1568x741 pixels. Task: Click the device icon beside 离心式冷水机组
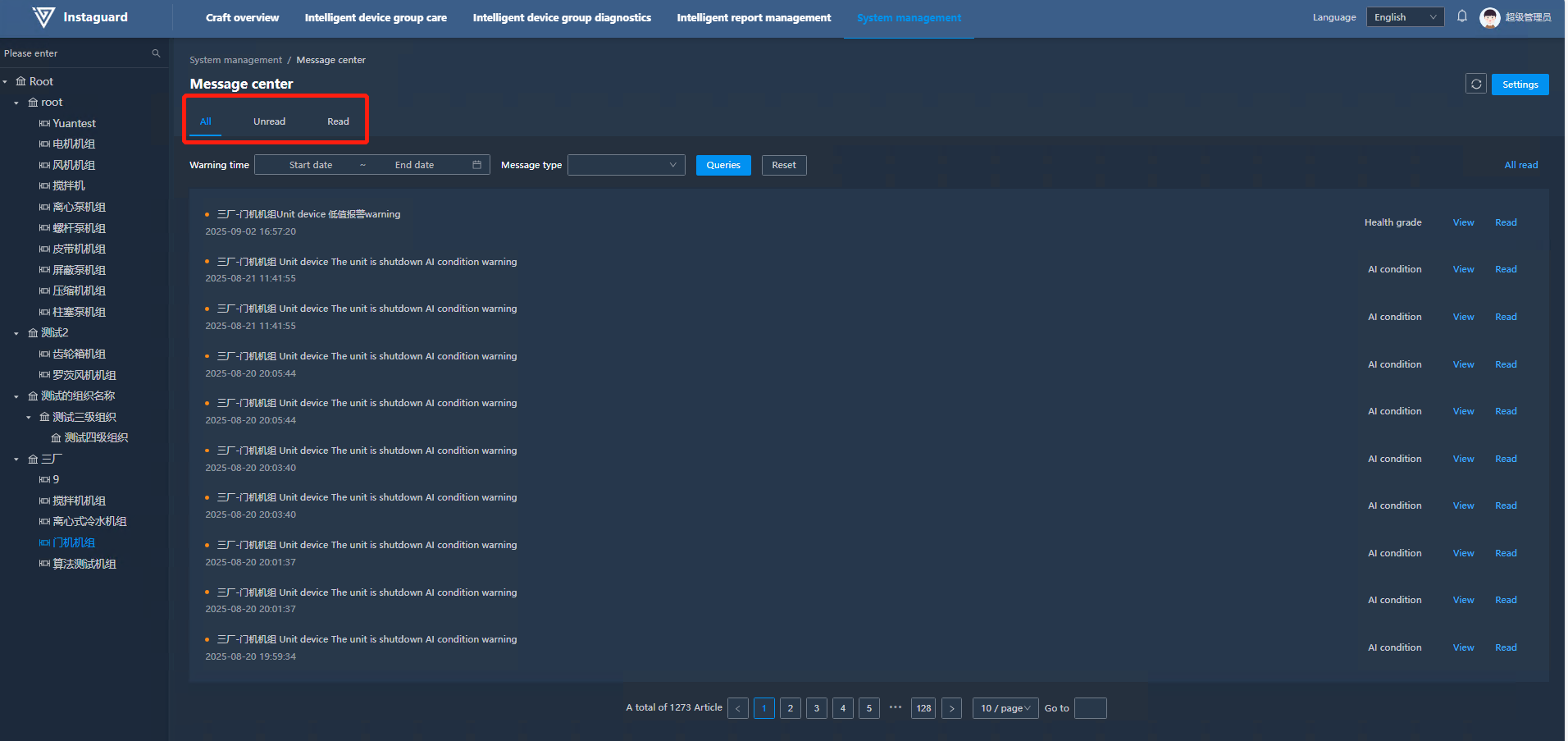44,522
